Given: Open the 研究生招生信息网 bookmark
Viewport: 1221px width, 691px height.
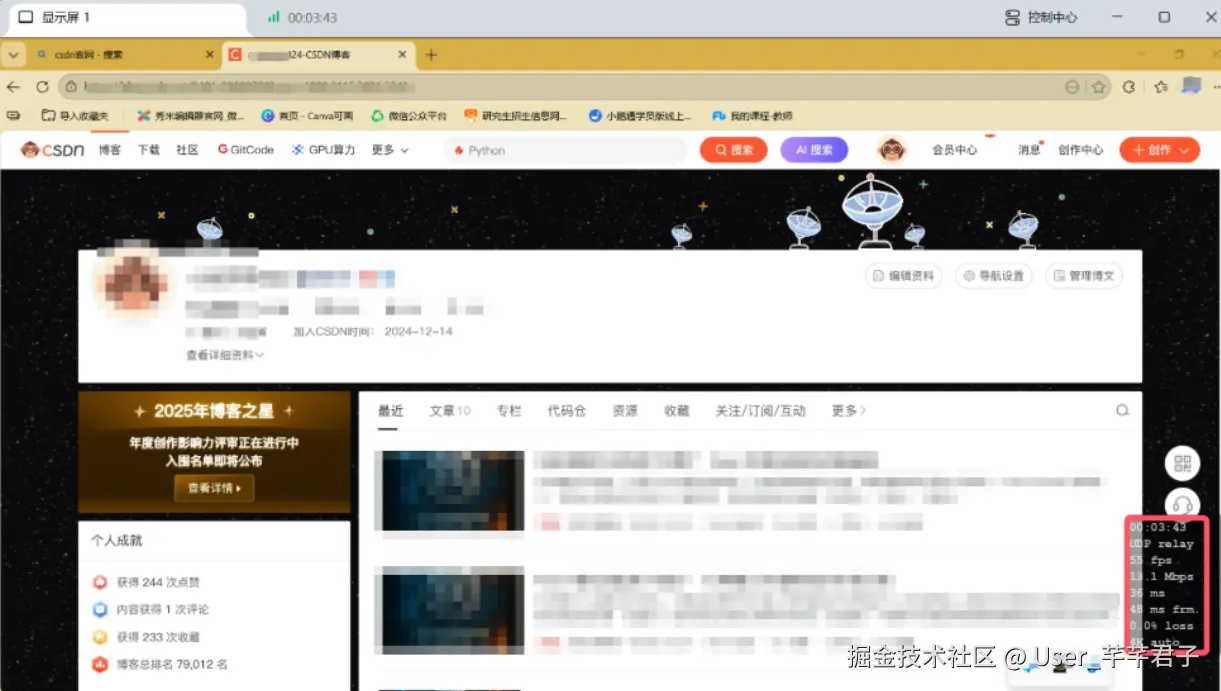Looking at the screenshot, I should click(516, 116).
